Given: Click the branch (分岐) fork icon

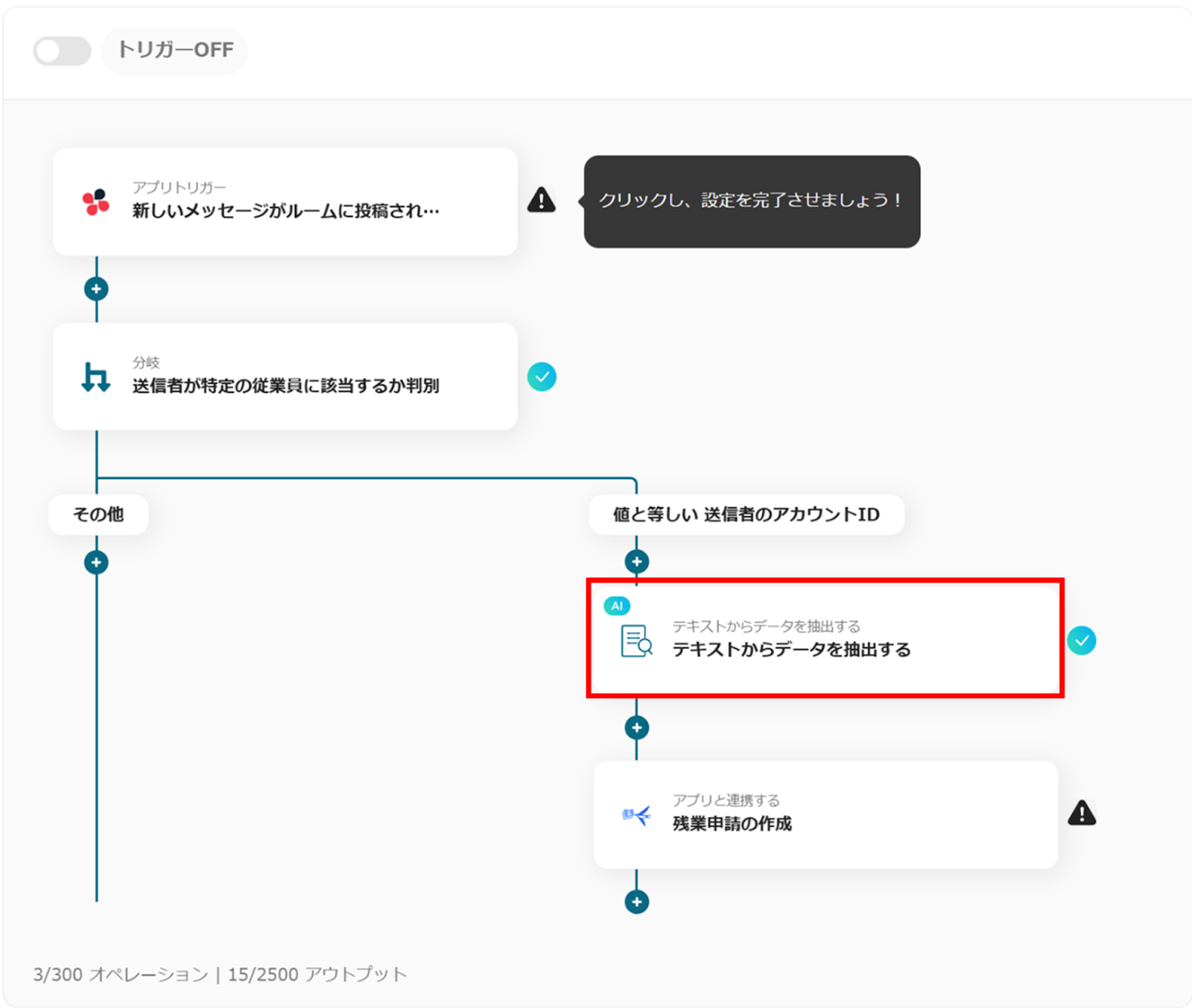Looking at the screenshot, I should [x=95, y=377].
